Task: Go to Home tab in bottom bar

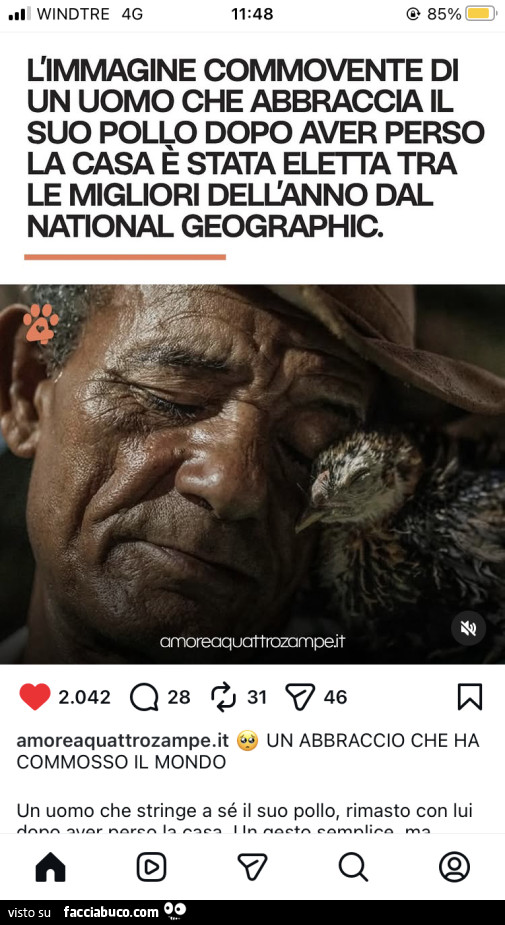Action: [x=51, y=867]
